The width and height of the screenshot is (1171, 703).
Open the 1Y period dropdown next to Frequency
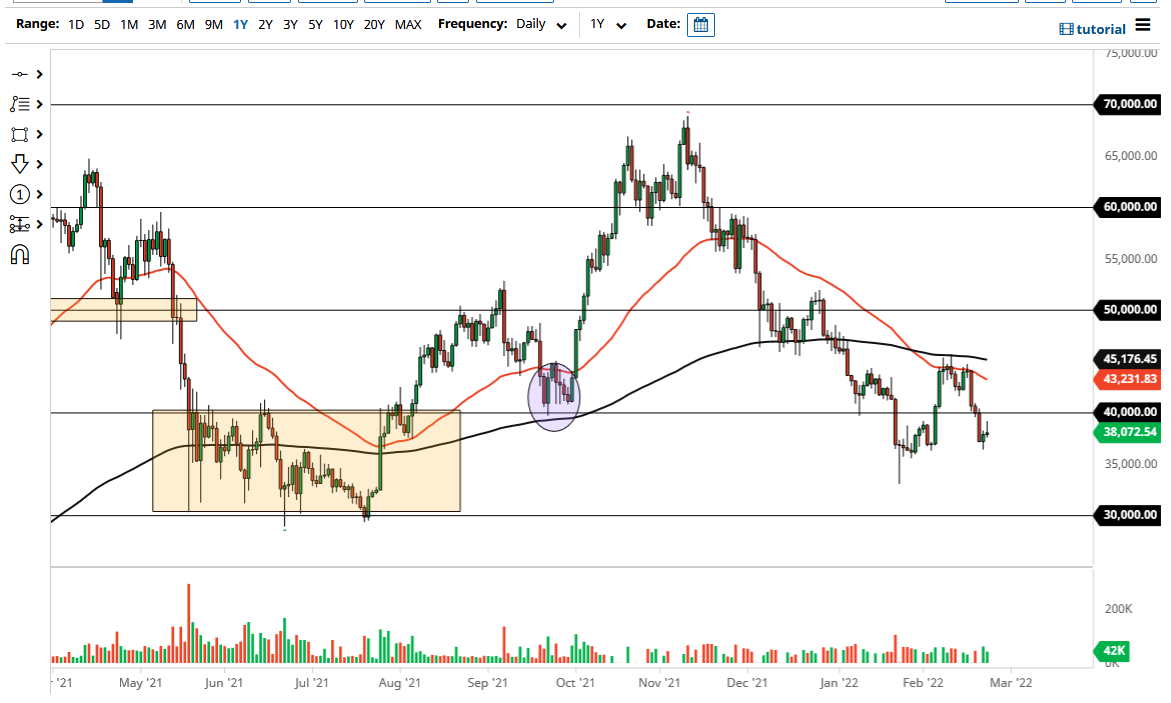point(606,24)
